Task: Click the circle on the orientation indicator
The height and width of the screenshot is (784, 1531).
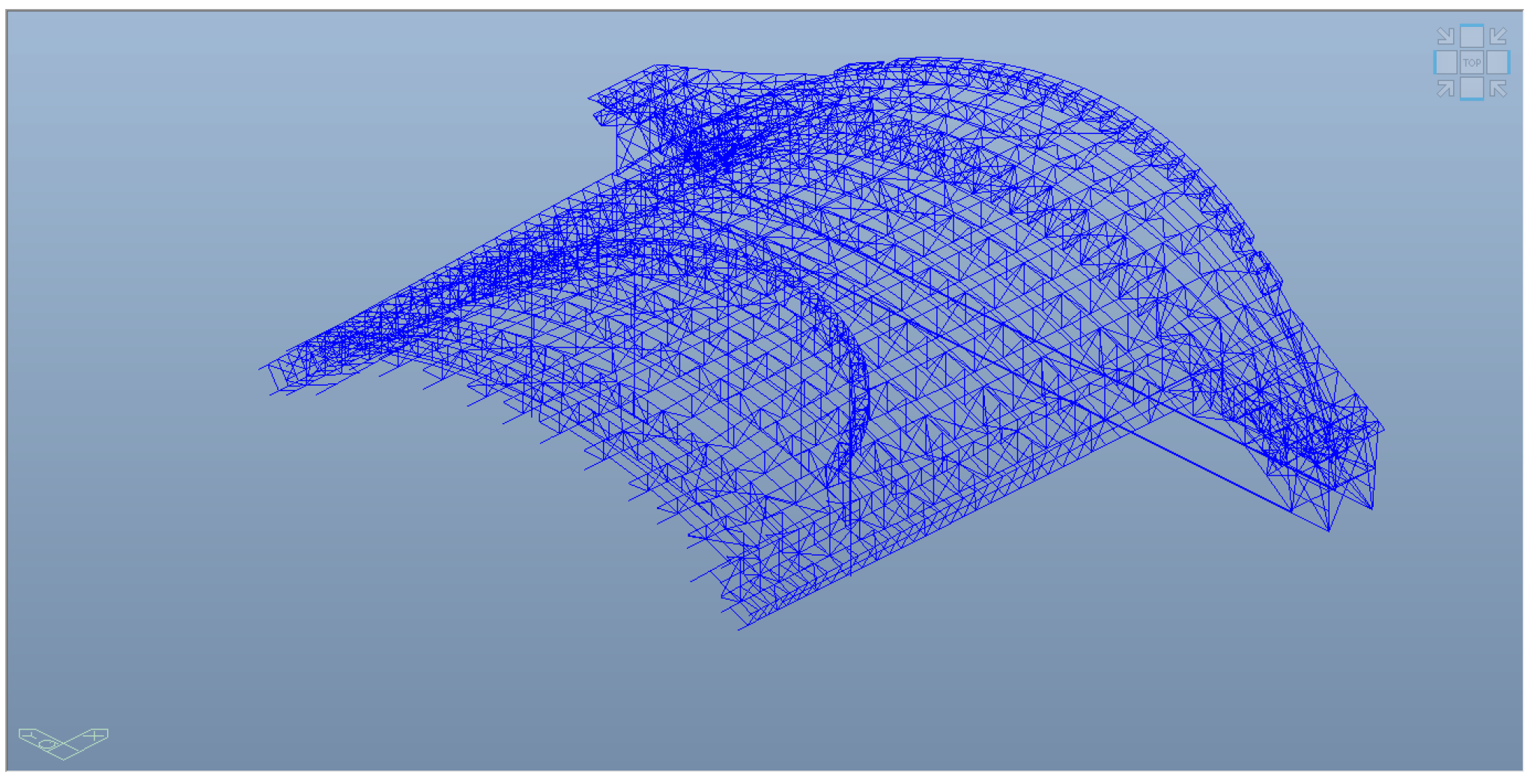Action: coord(49,744)
